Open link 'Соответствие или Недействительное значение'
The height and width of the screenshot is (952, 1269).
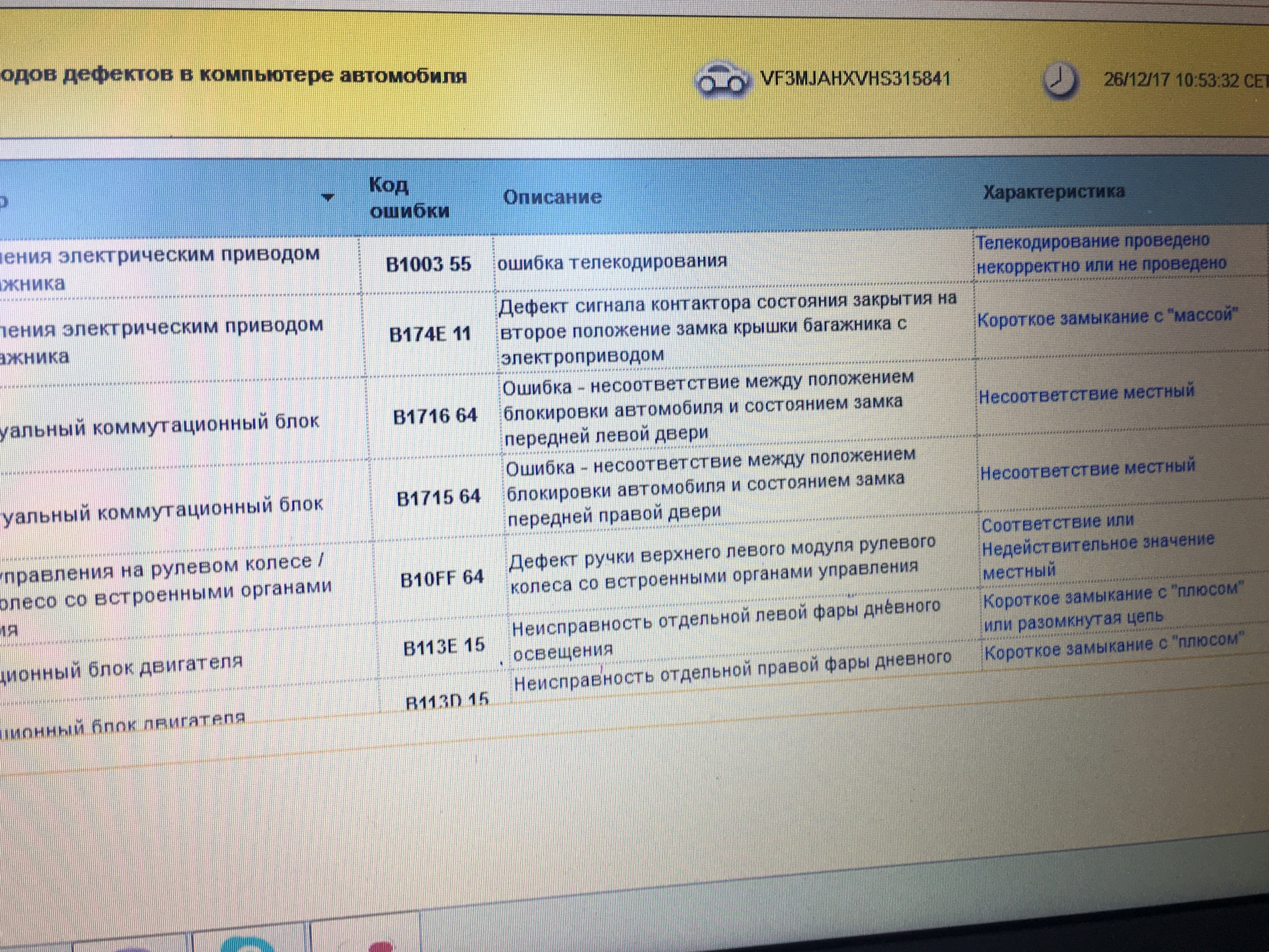pyautogui.click(x=1098, y=546)
